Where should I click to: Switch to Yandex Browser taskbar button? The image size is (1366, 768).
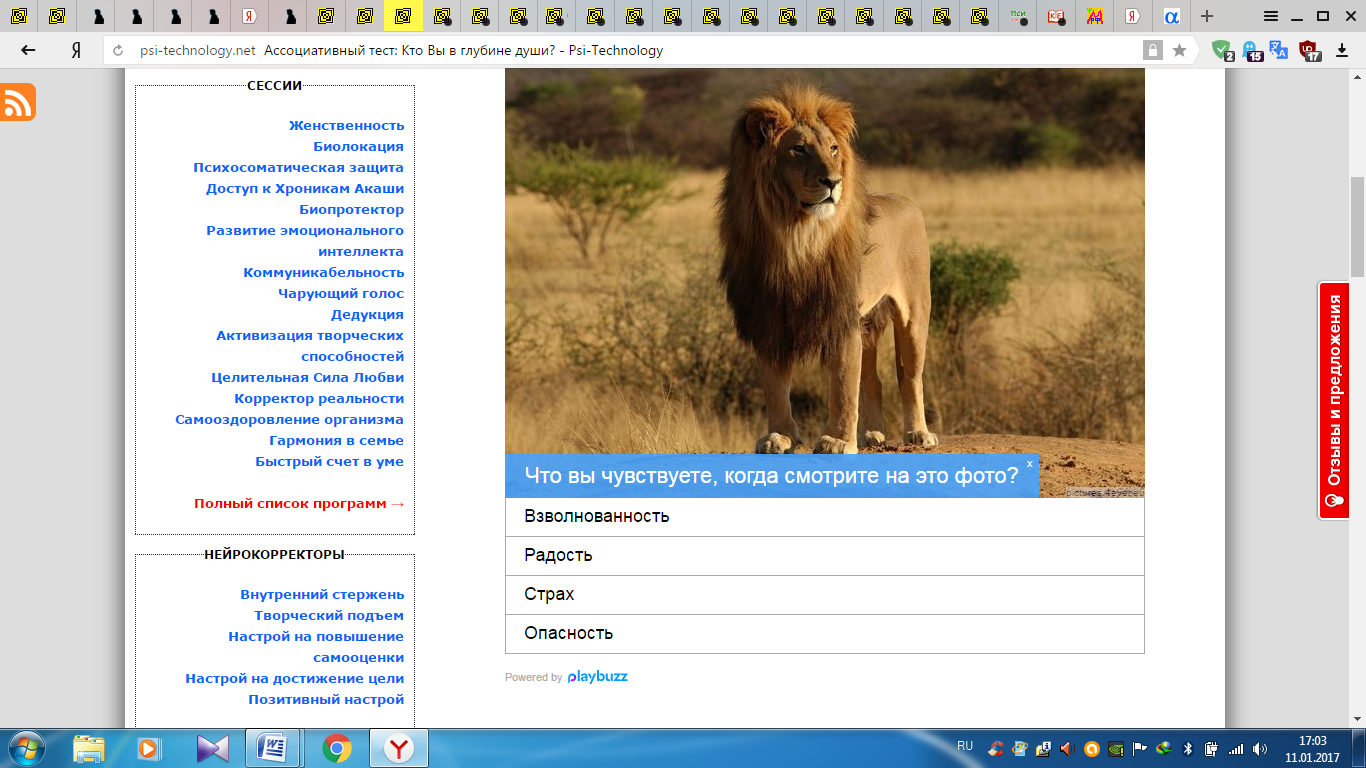[399, 748]
